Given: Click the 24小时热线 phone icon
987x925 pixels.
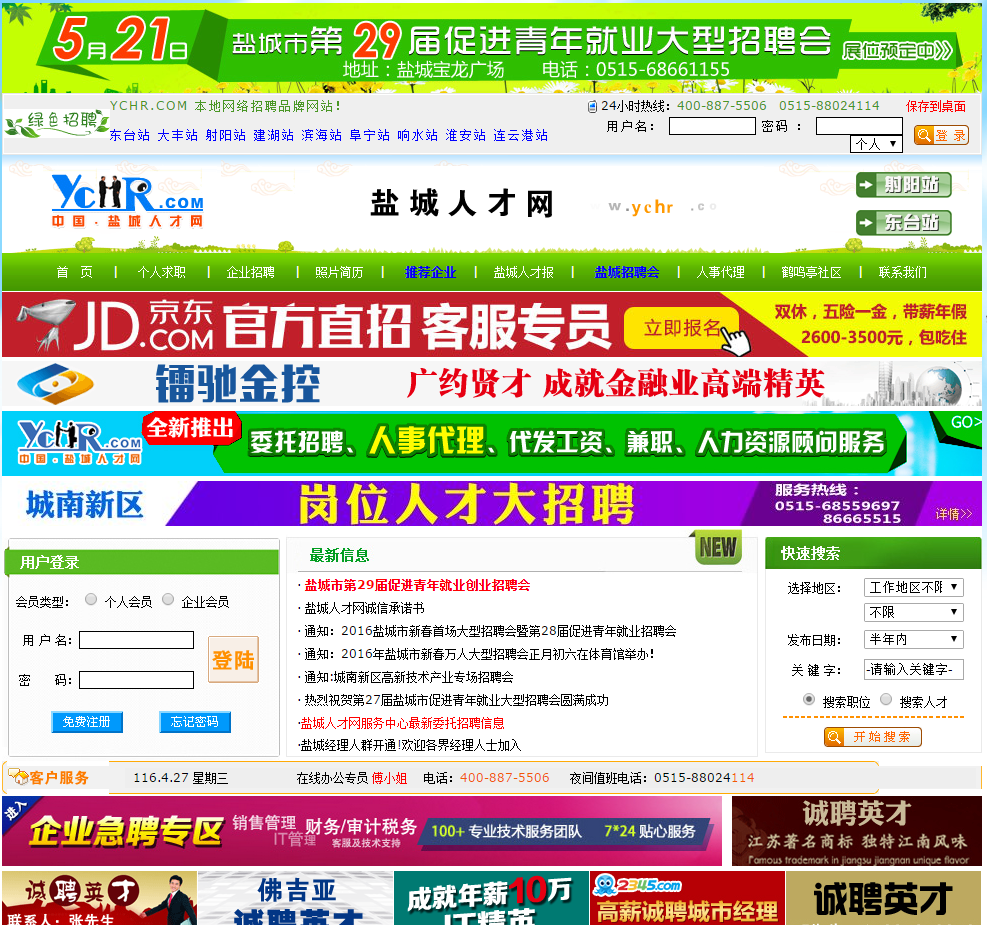Looking at the screenshot, I should (x=592, y=106).
